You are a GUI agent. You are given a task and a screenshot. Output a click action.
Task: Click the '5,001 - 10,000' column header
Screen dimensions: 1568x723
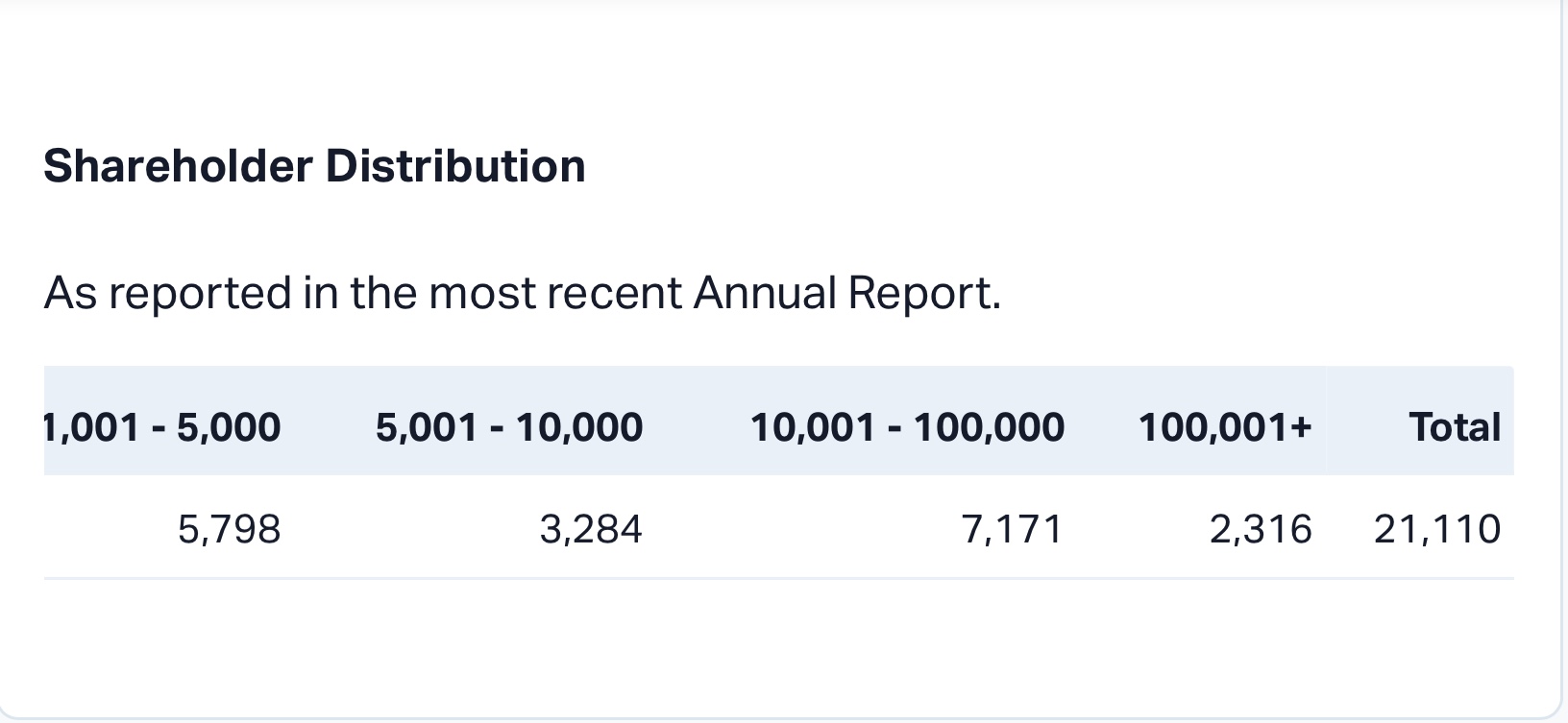(x=508, y=427)
